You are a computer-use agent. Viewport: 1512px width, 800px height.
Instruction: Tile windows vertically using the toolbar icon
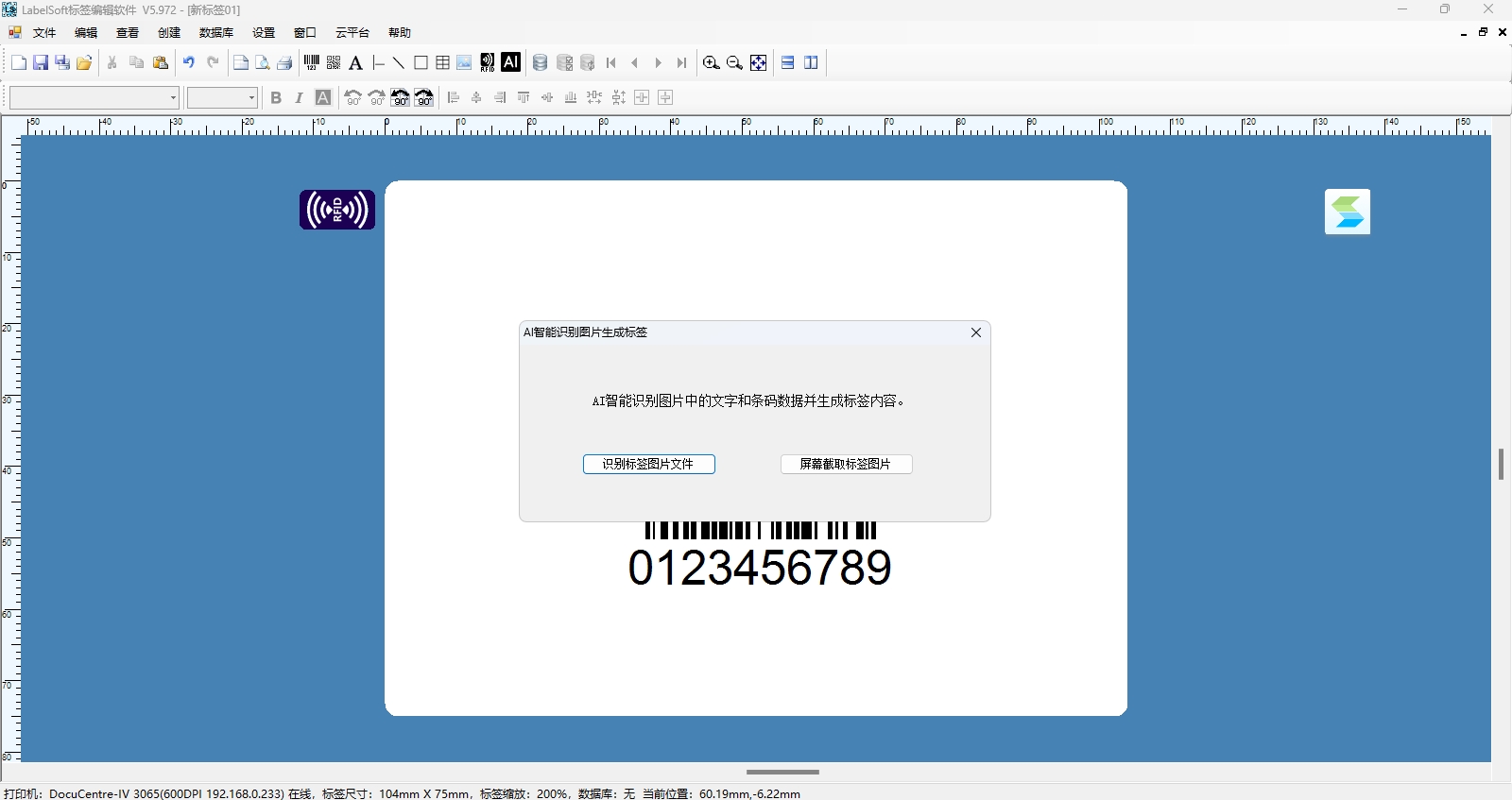(811, 62)
